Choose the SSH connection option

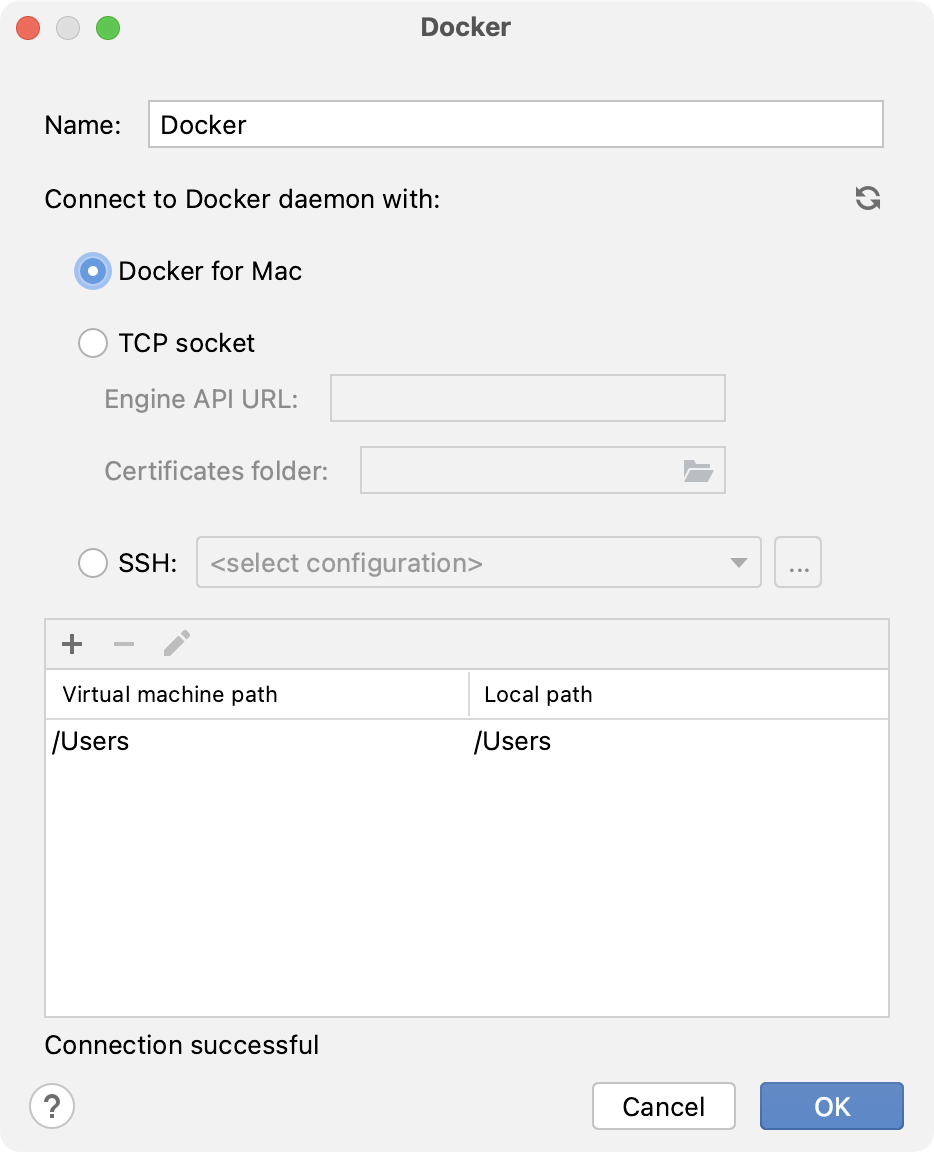coord(92,563)
